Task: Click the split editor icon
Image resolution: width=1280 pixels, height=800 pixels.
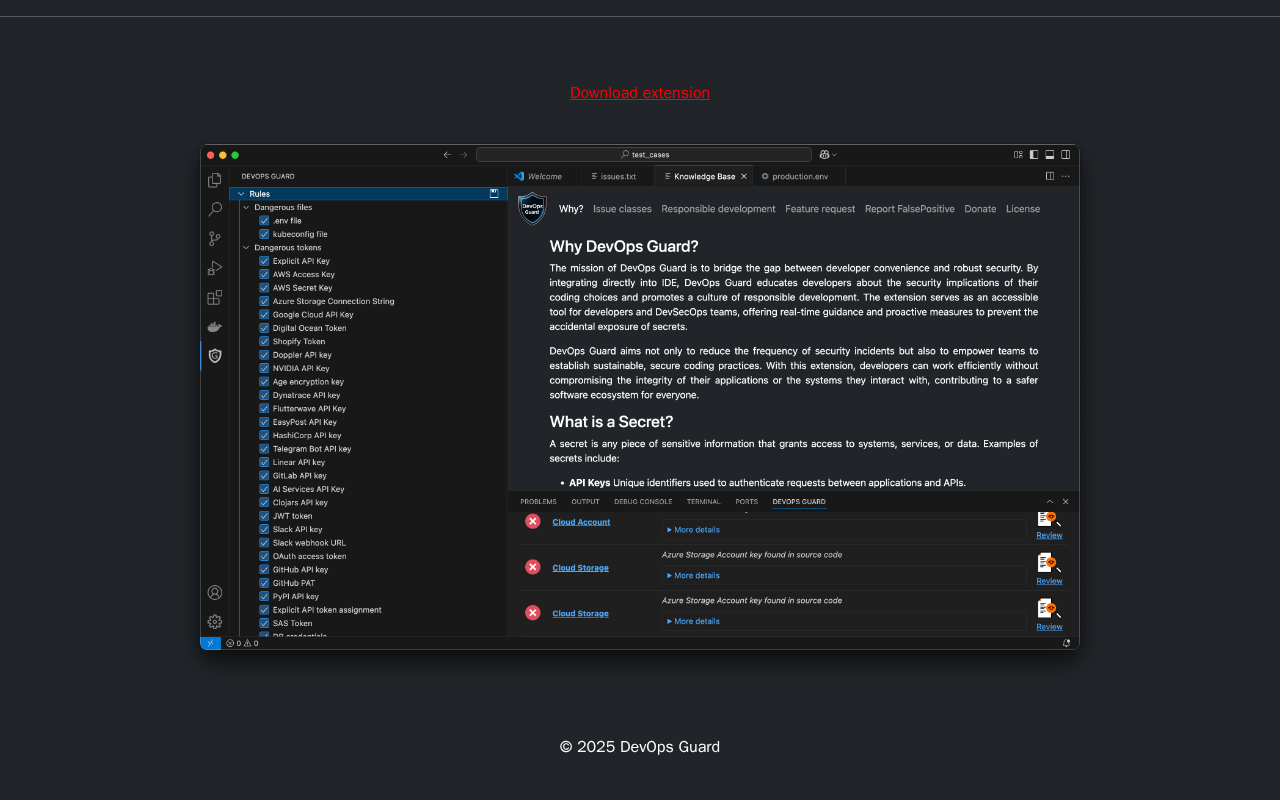Action: (x=1050, y=176)
